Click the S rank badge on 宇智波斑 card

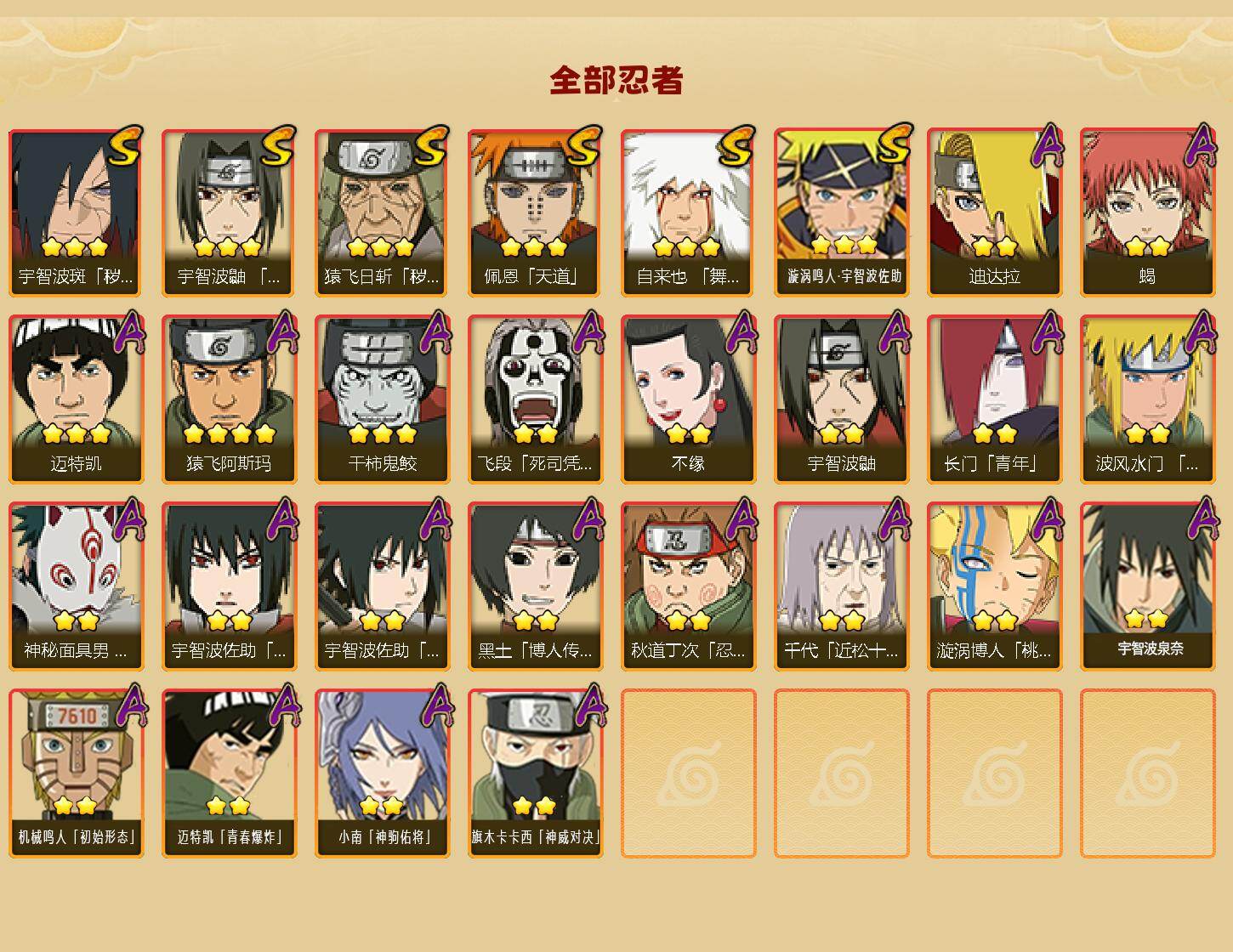click(125, 145)
